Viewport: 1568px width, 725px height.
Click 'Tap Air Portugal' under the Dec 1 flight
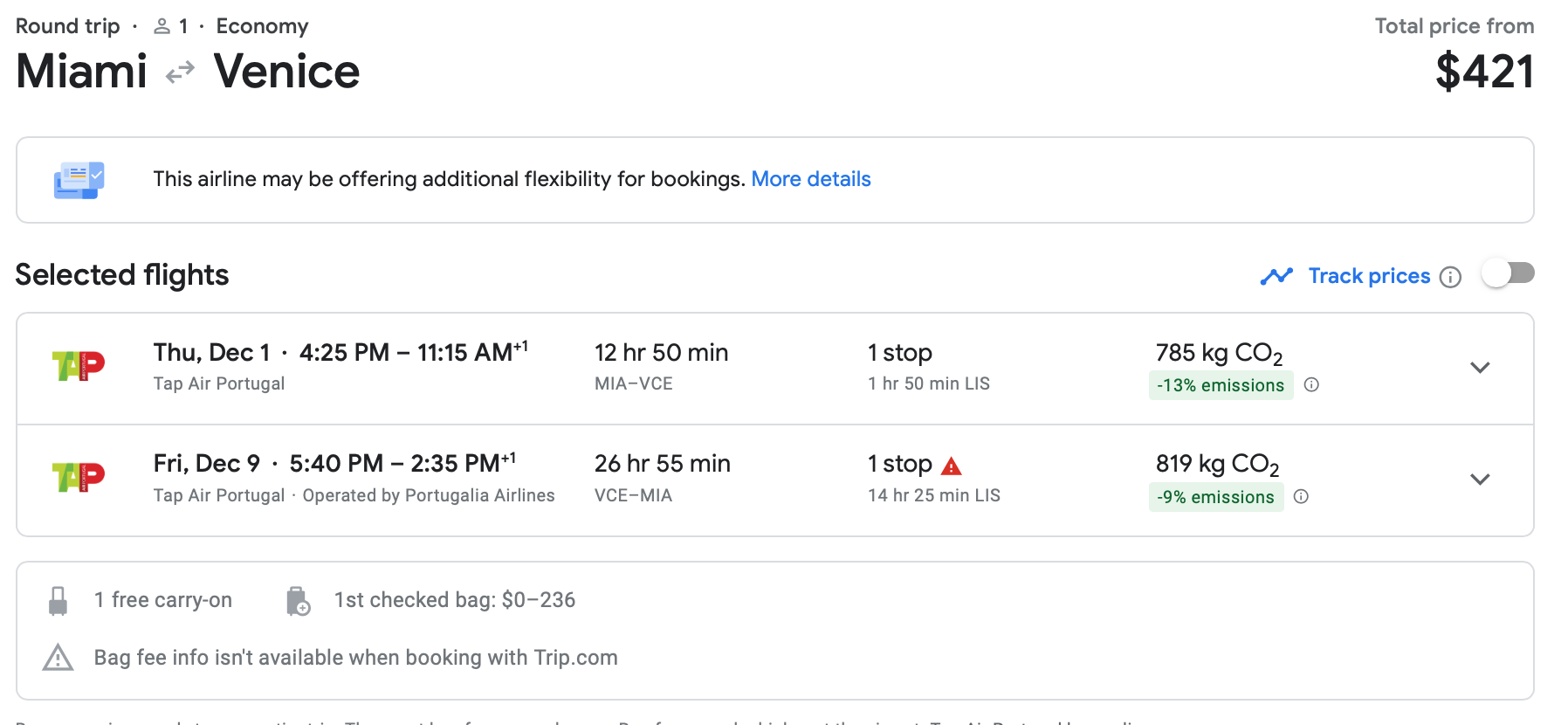(219, 383)
